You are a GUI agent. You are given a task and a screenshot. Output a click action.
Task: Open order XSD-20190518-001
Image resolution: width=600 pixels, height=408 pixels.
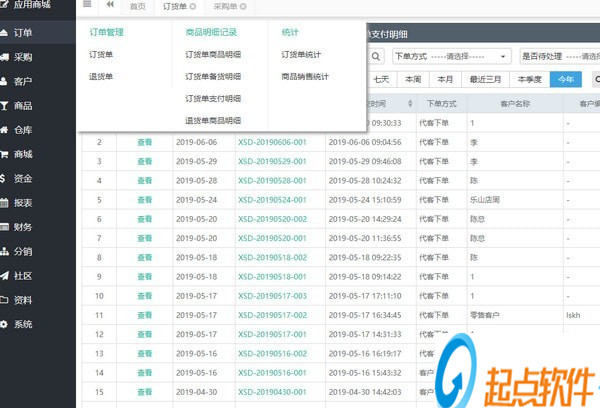(x=272, y=277)
